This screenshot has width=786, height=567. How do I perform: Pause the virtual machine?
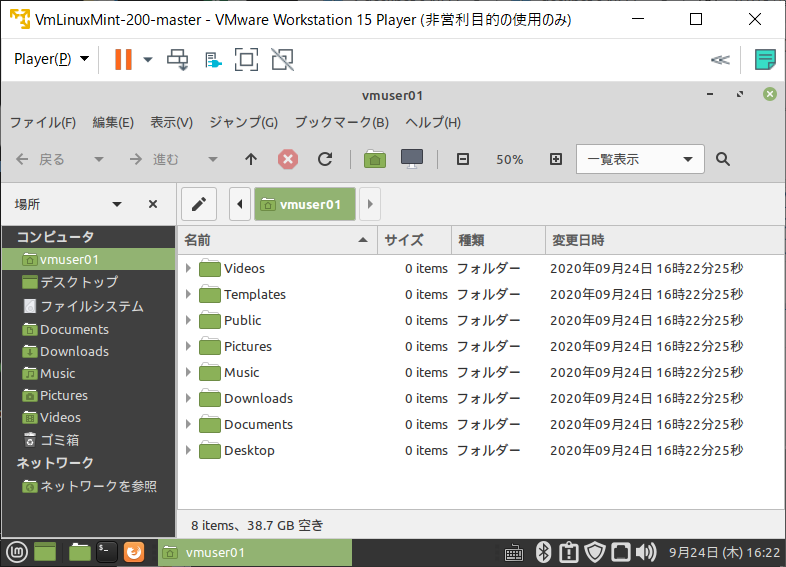(x=123, y=60)
